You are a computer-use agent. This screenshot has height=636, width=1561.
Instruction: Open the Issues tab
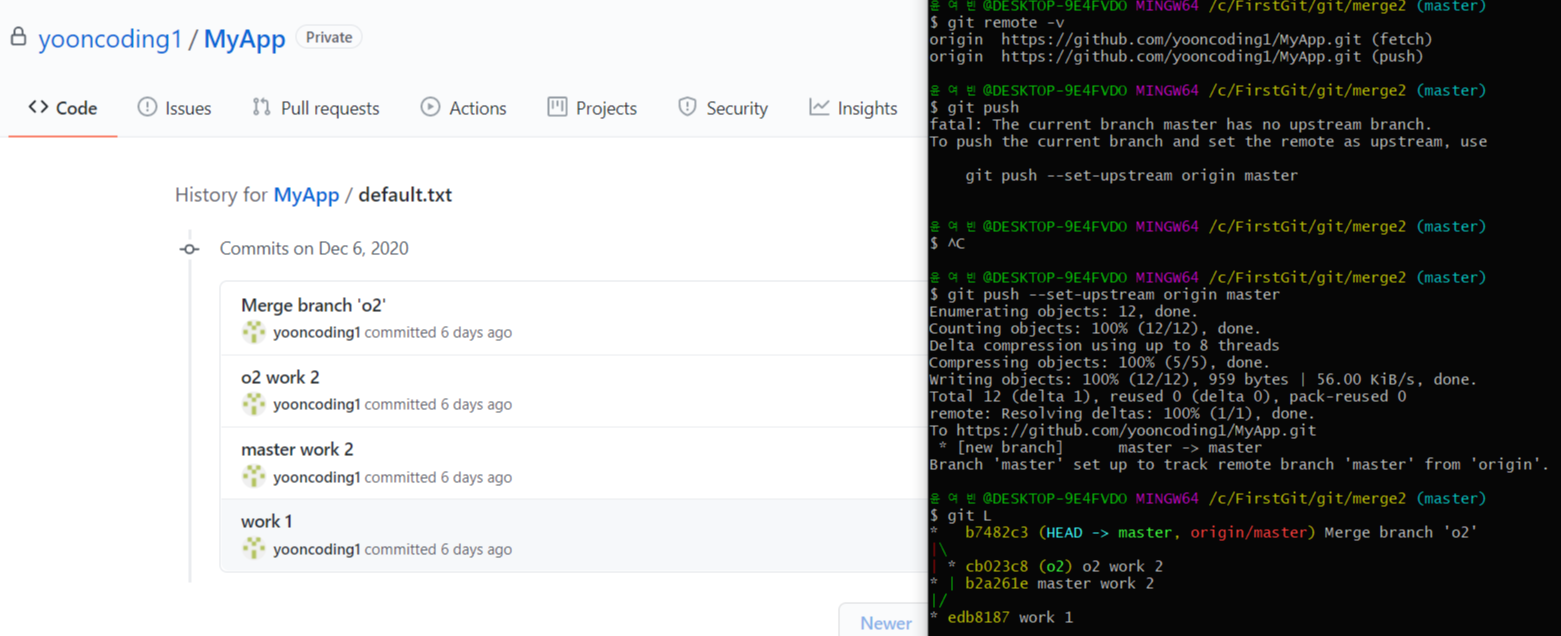coord(175,108)
